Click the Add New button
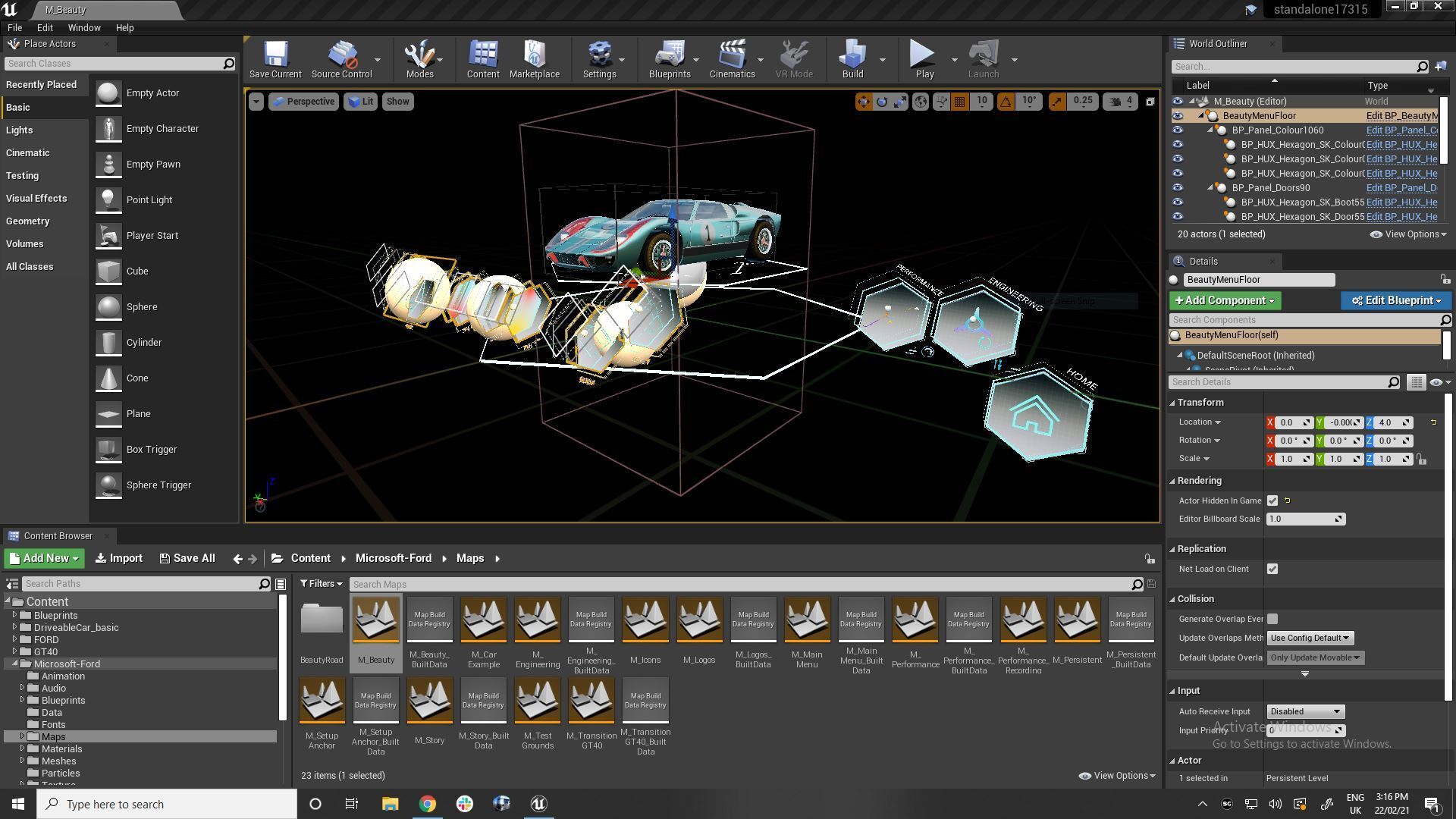Image resolution: width=1456 pixels, height=819 pixels. 44,559
